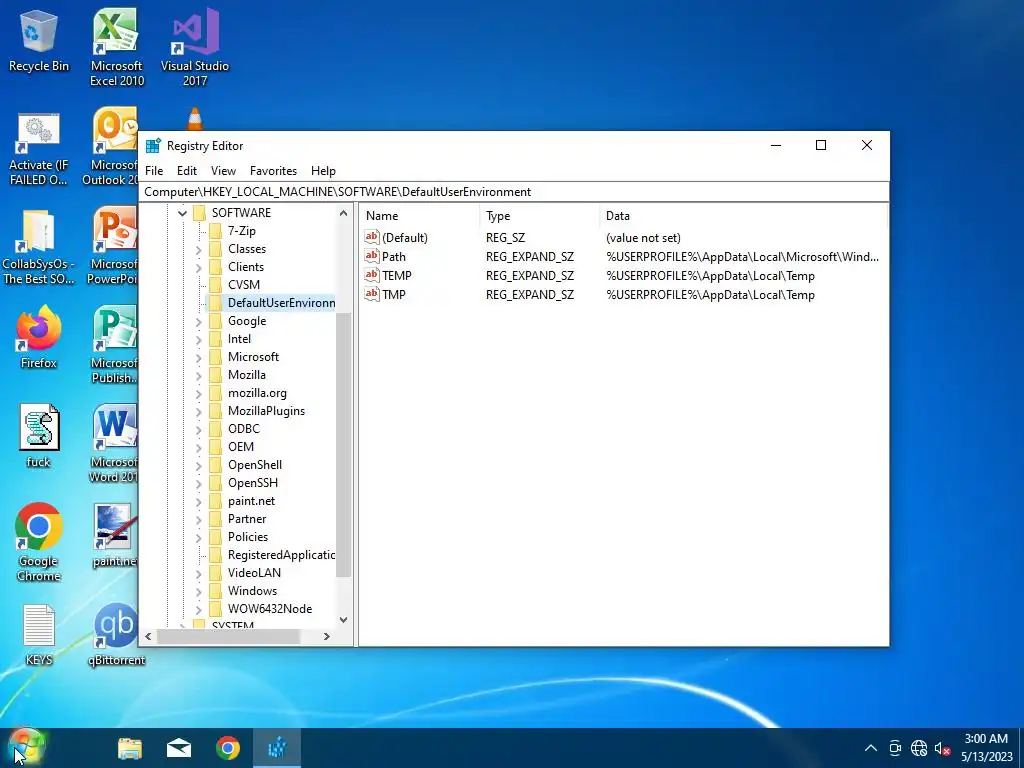The height and width of the screenshot is (768, 1024).
Task: Open the Mail app from taskbar
Action: [179, 748]
